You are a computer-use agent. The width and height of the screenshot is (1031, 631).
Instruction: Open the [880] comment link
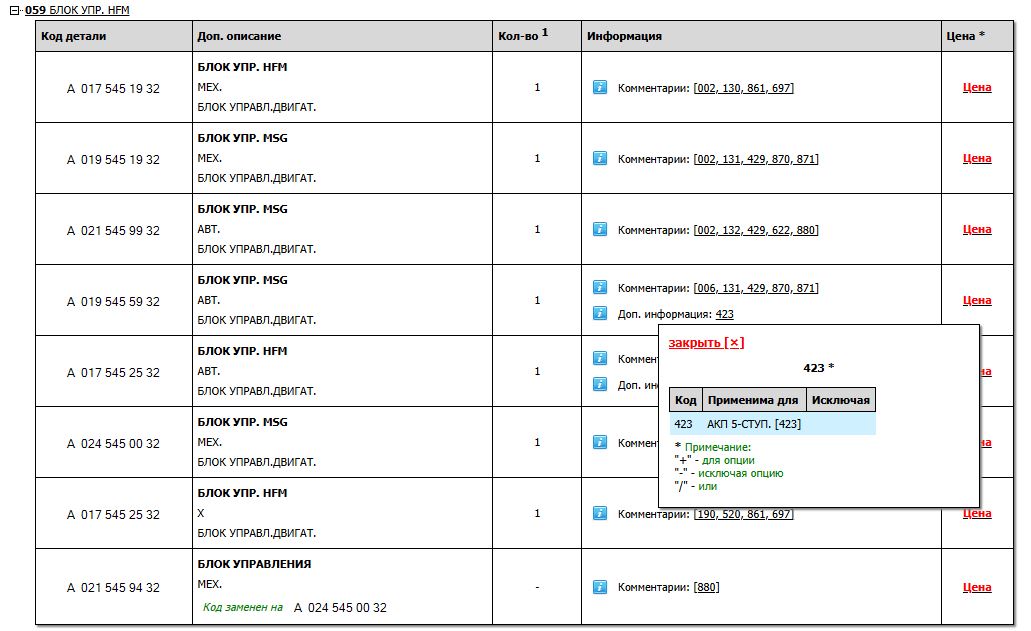pos(706,587)
